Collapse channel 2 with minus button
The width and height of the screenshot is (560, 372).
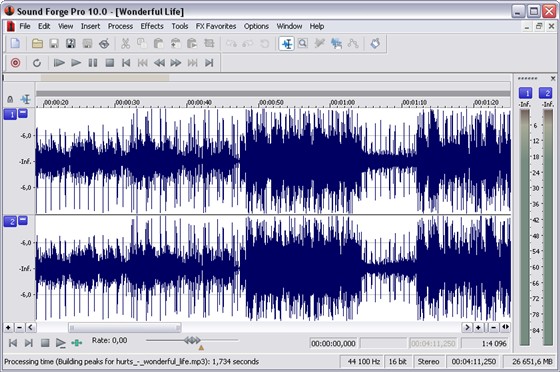coord(23,220)
